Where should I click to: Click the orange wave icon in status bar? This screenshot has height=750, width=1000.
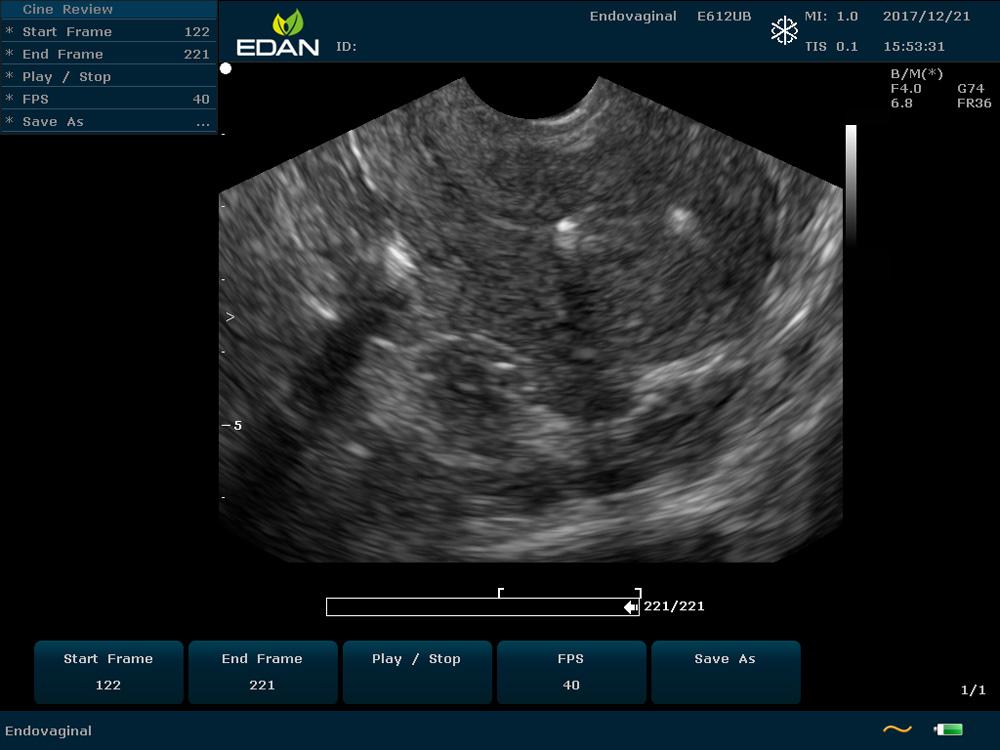(897, 730)
